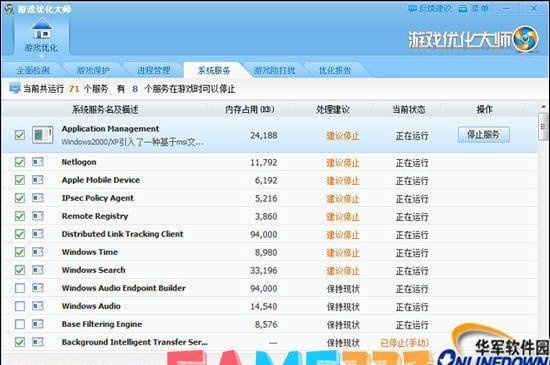Uncheck the Windows Time checkbox
550x365 pixels.
20,252
